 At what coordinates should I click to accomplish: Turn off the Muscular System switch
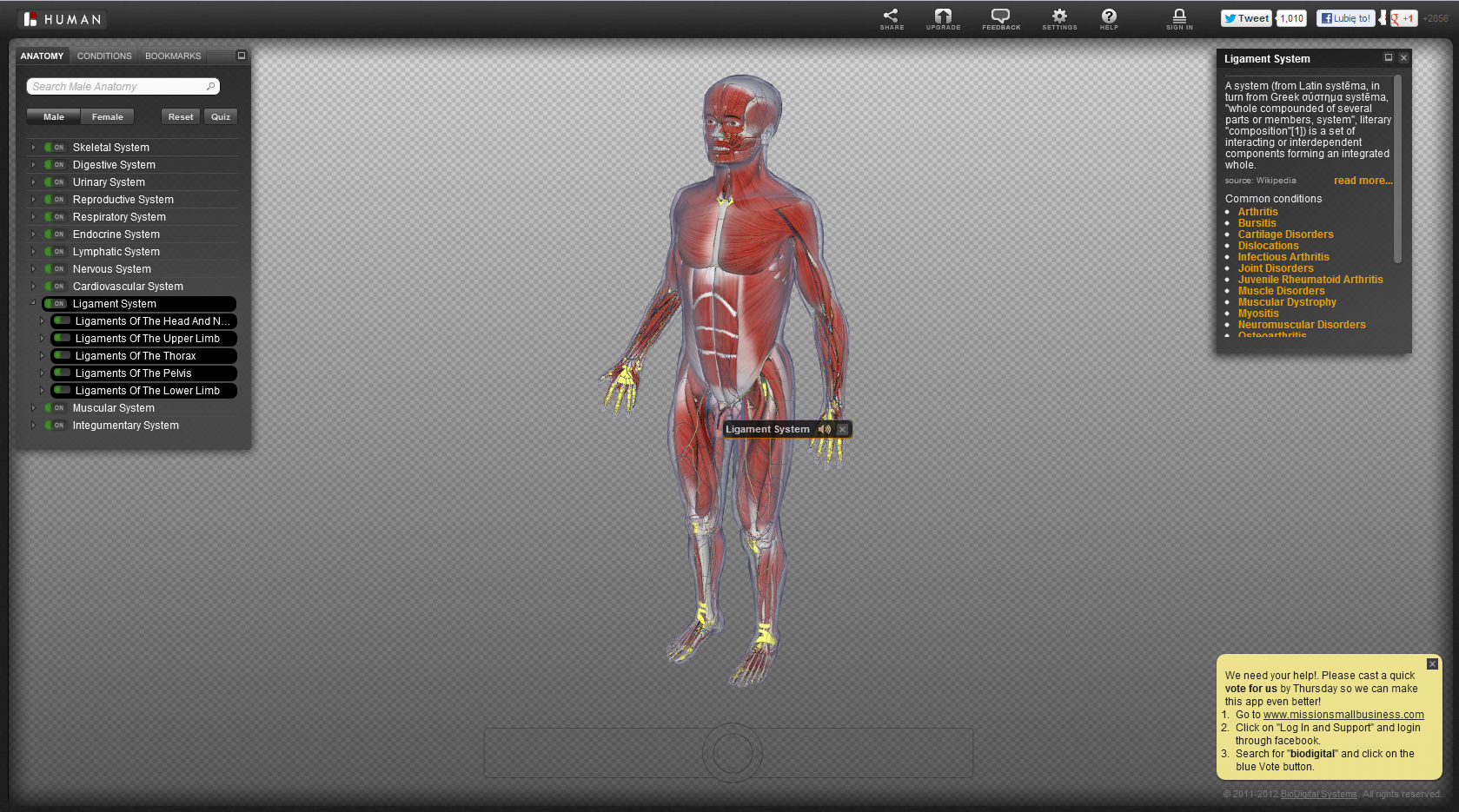(55, 408)
